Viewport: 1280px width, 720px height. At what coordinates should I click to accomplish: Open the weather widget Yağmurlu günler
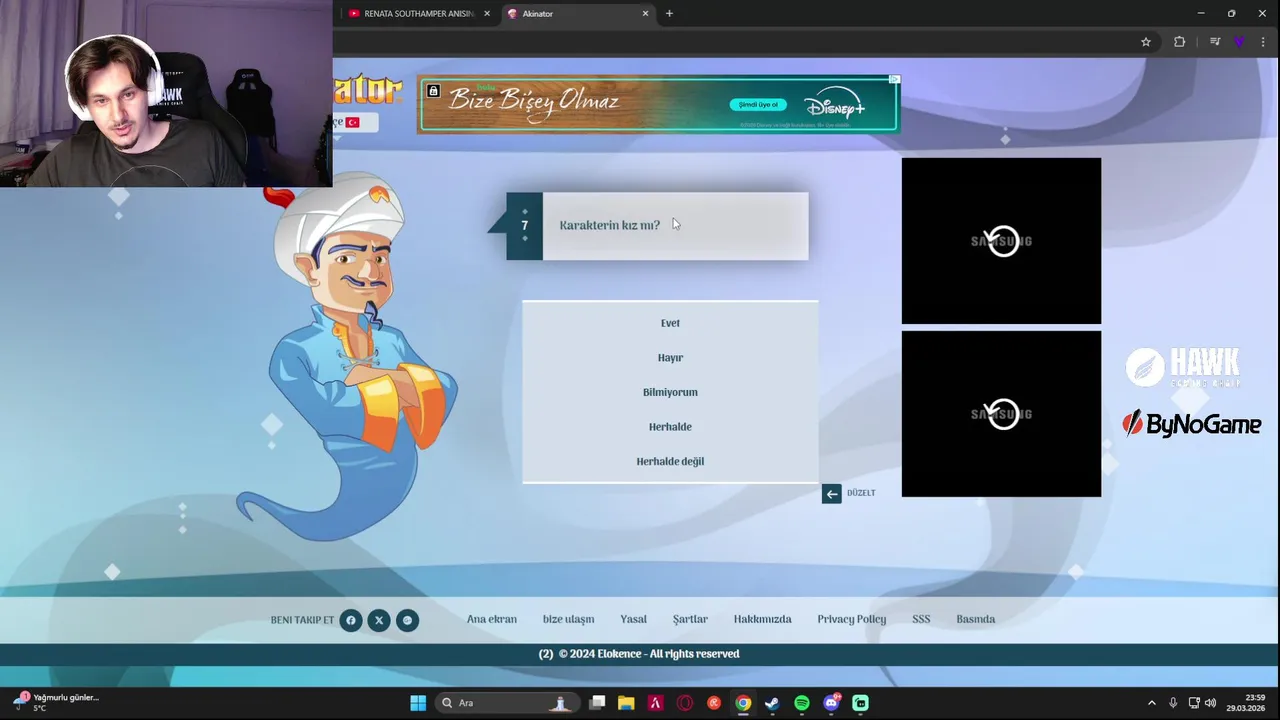(x=55, y=702)
